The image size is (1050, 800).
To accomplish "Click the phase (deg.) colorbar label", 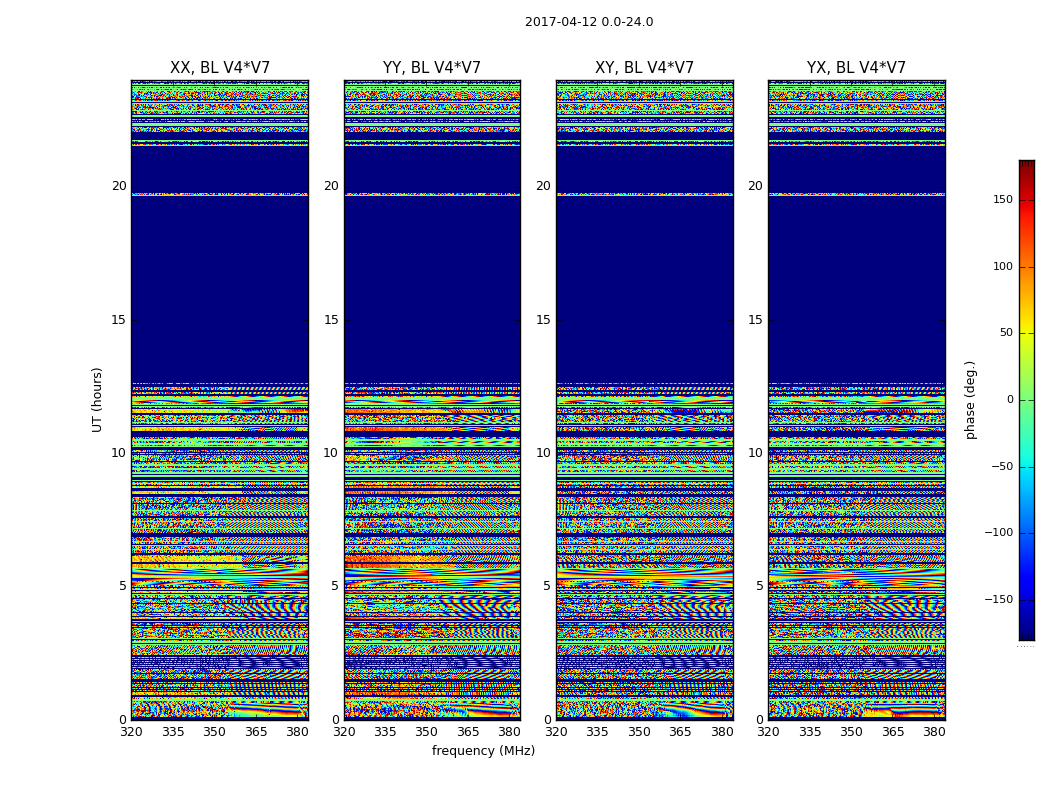I will pyautogui.click(x=970, y=399).
